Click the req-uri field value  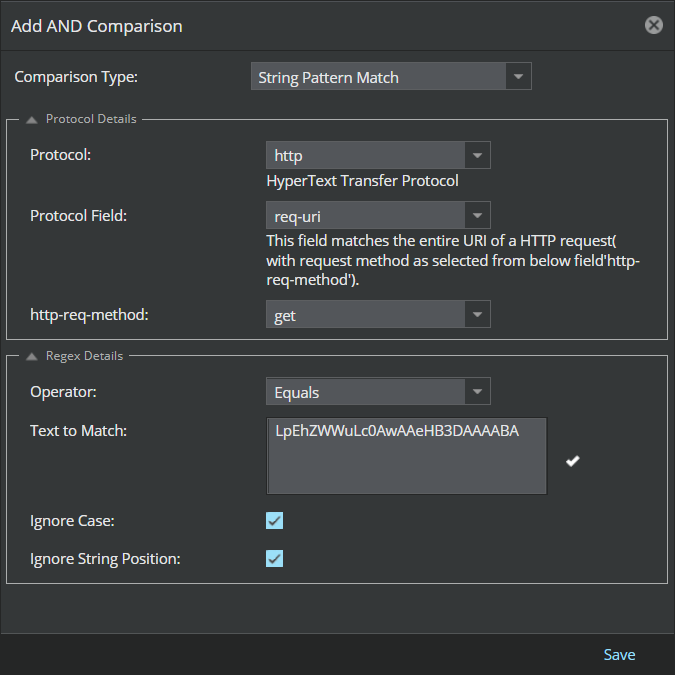point(365,215)
